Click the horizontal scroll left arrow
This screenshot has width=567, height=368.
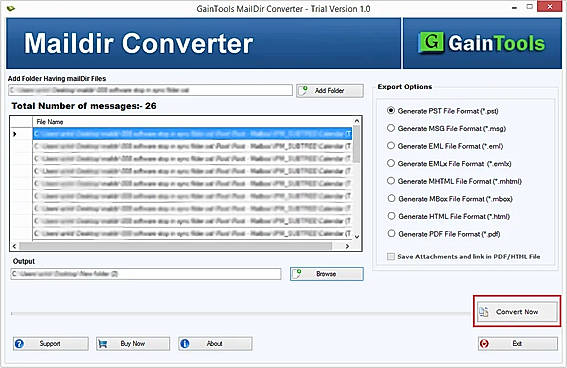14,246
